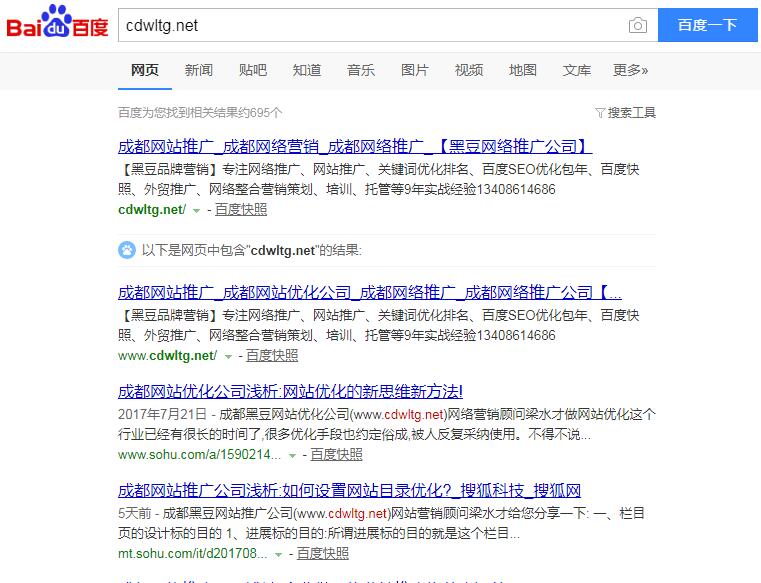761x583 pixels.
Task: Expand dropdown arrow next to www.sohu.com URL
Action: 292,456
